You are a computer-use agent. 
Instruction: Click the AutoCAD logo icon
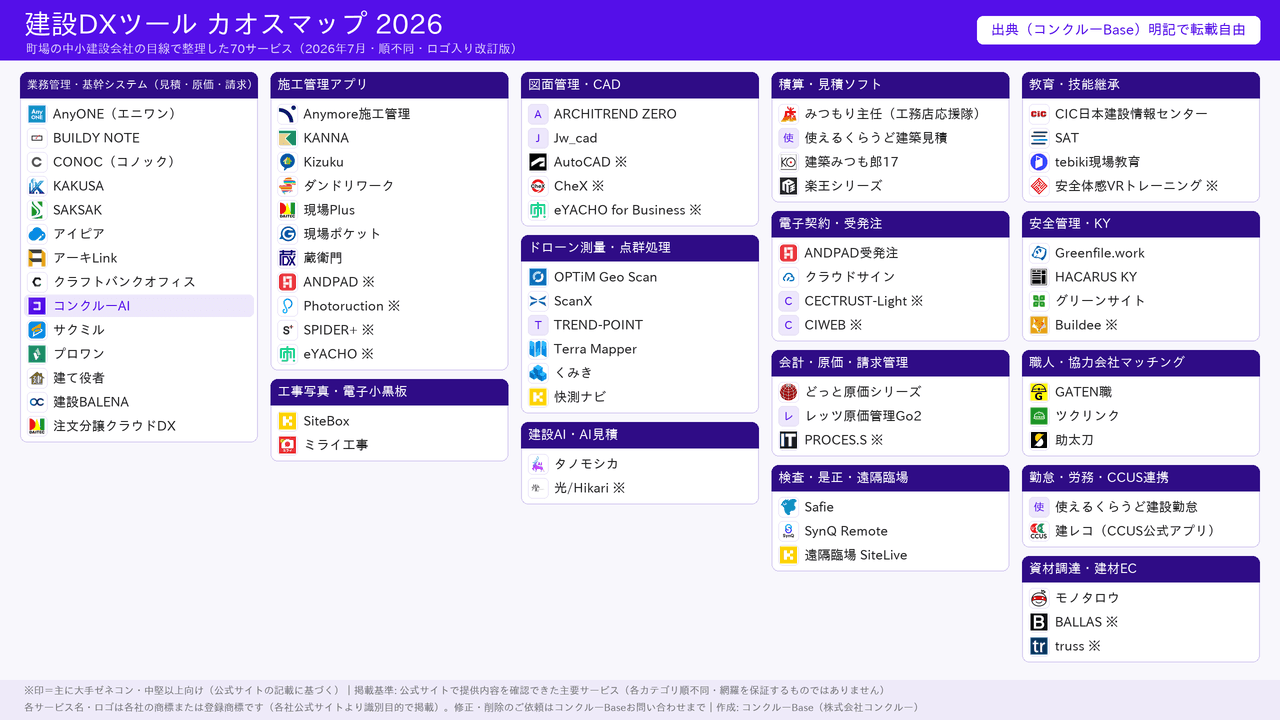click(538, 162)
